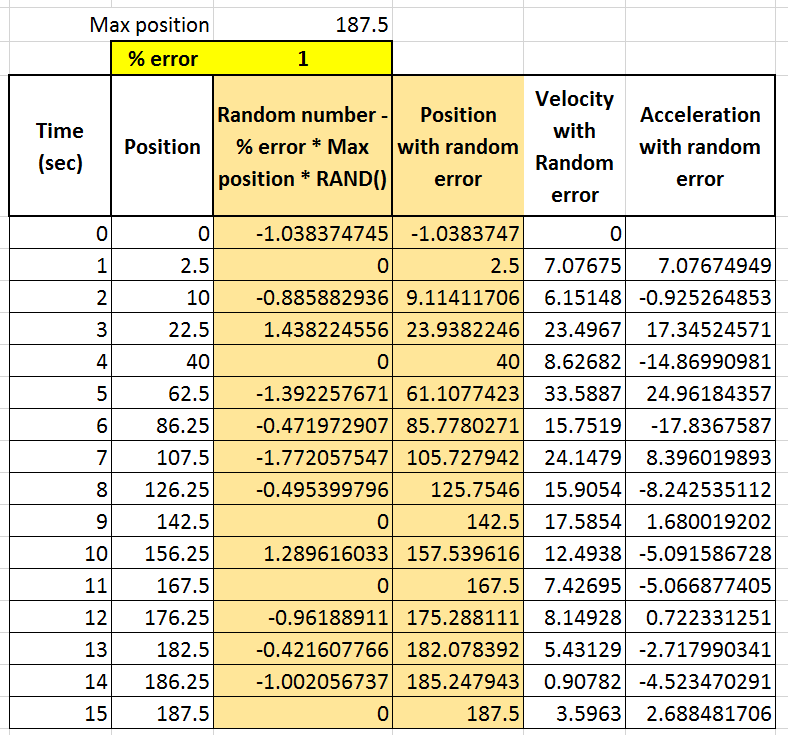The width and height of the screenshot is (788, 735).
Task: Click velocity 24.1479
Action: point(574,457)
